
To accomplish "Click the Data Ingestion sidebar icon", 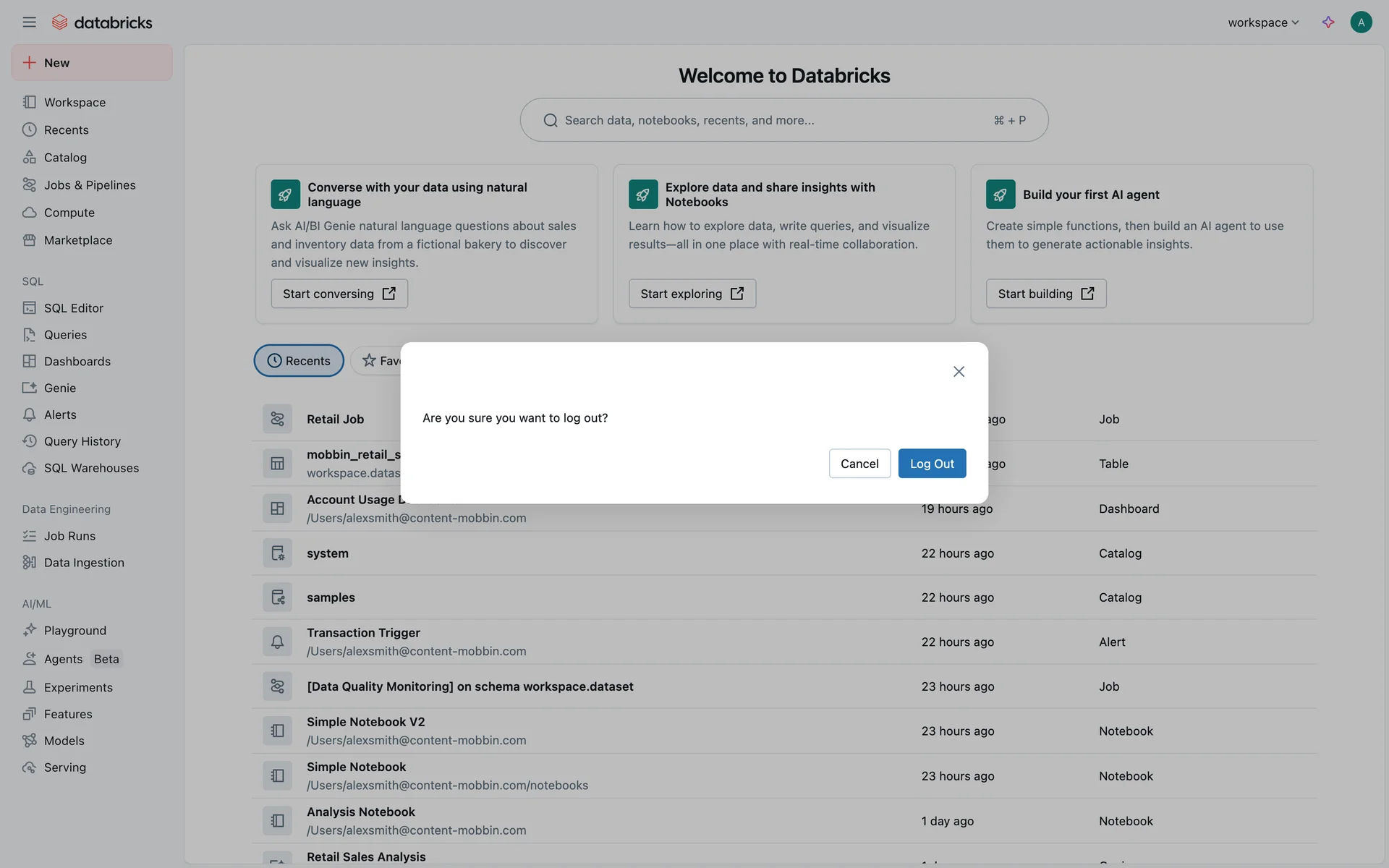I will click(29, 563).
